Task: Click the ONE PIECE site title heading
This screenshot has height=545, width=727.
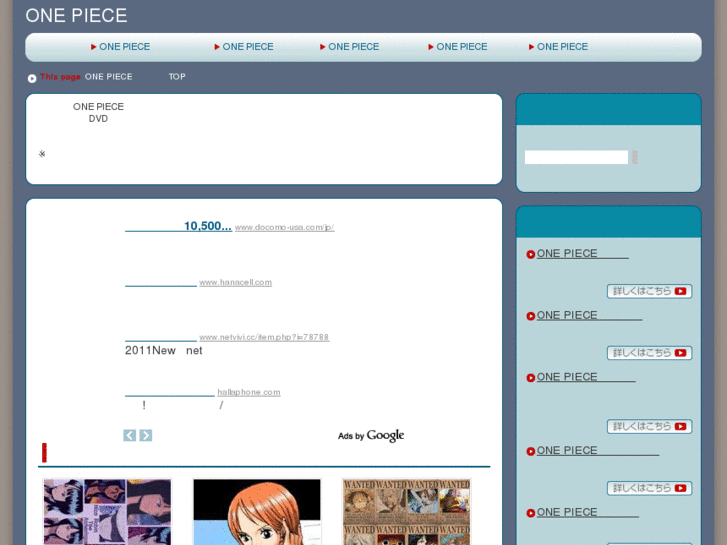Action: click(x=76, y=15)
